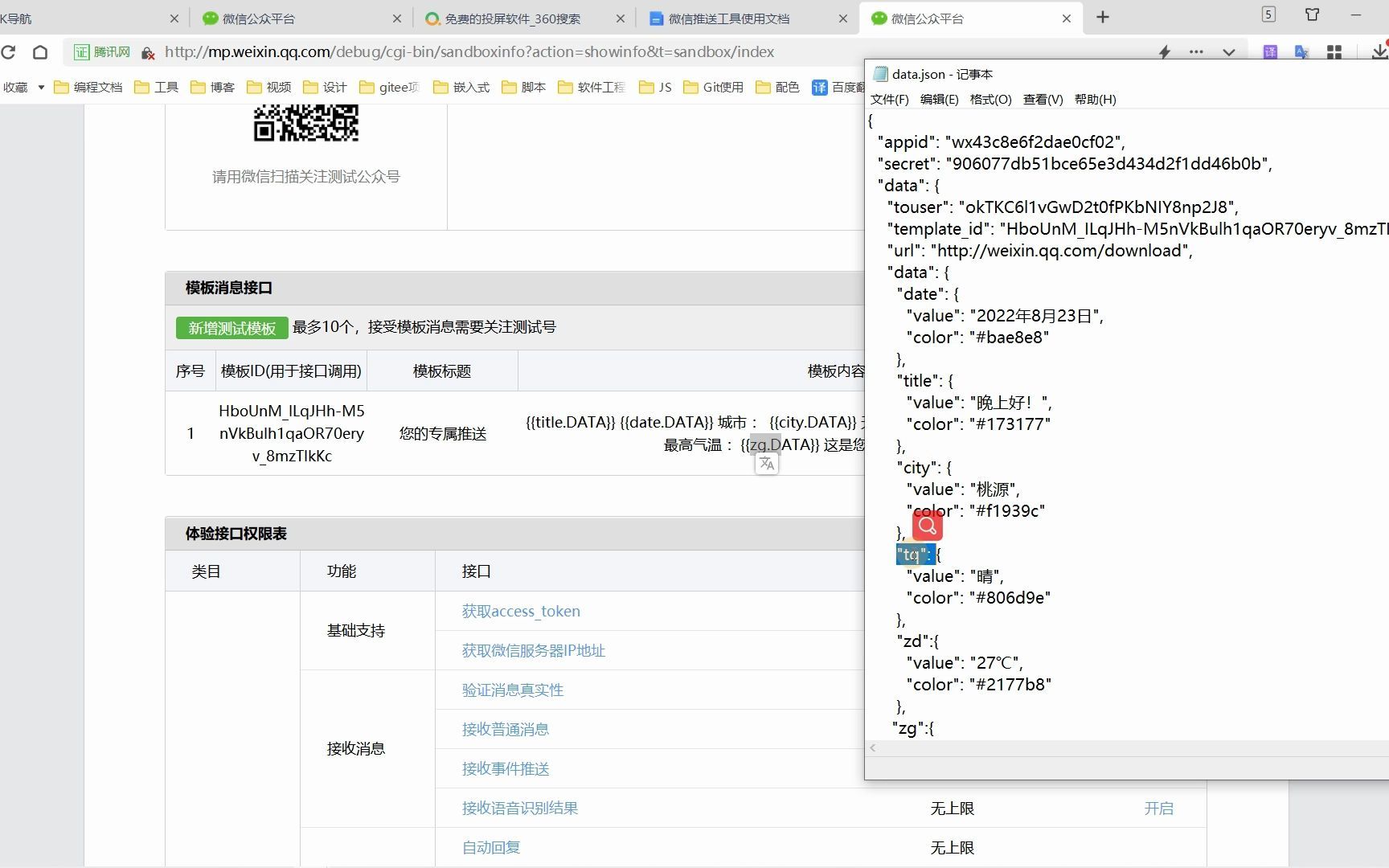Screen dimensions: 1389x868
Task: Open the gitee项 bookmark folder
Action: 390,88
